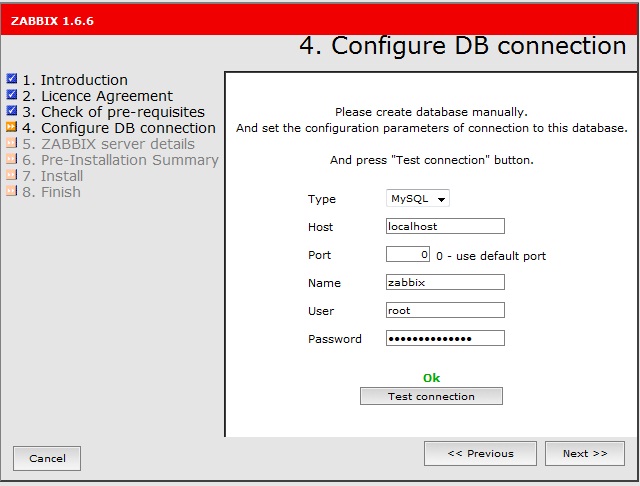Image resolution: width=640 pixels, height=486 pixels.
Task: Click the icon beside ZABBIX server details
Action: click(12, 144)
